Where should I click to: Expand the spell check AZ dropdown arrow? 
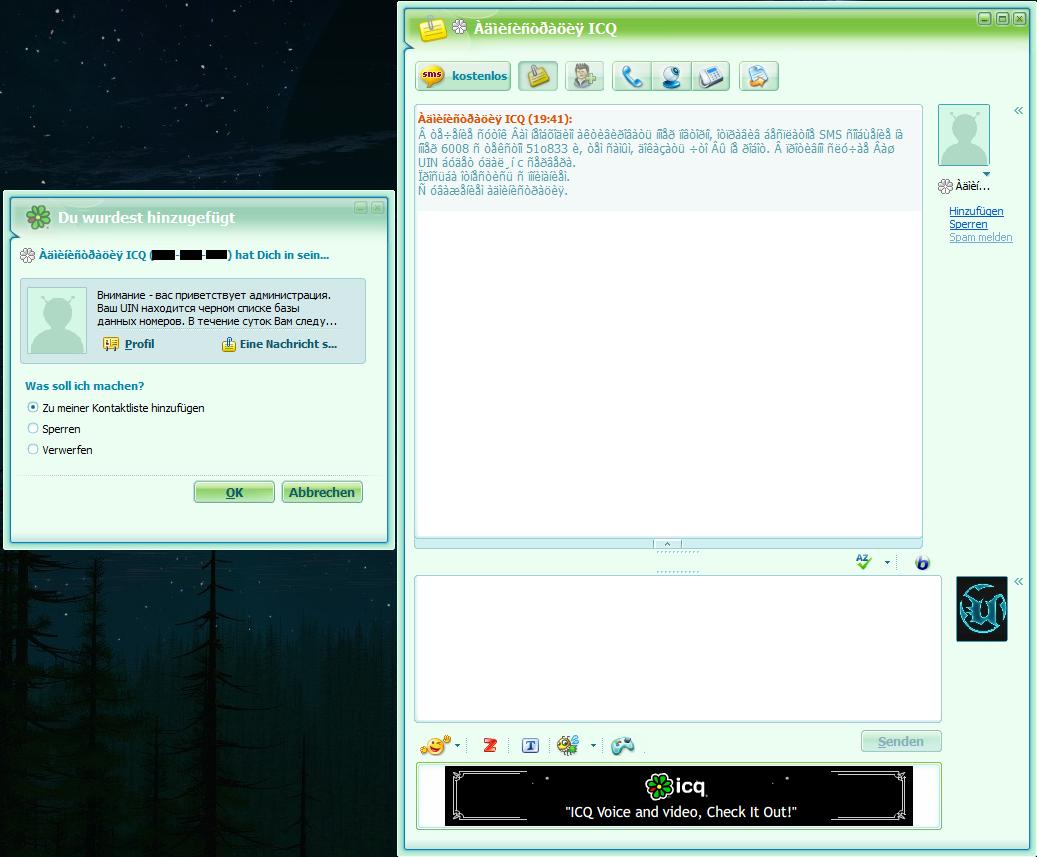pos(887,563)
